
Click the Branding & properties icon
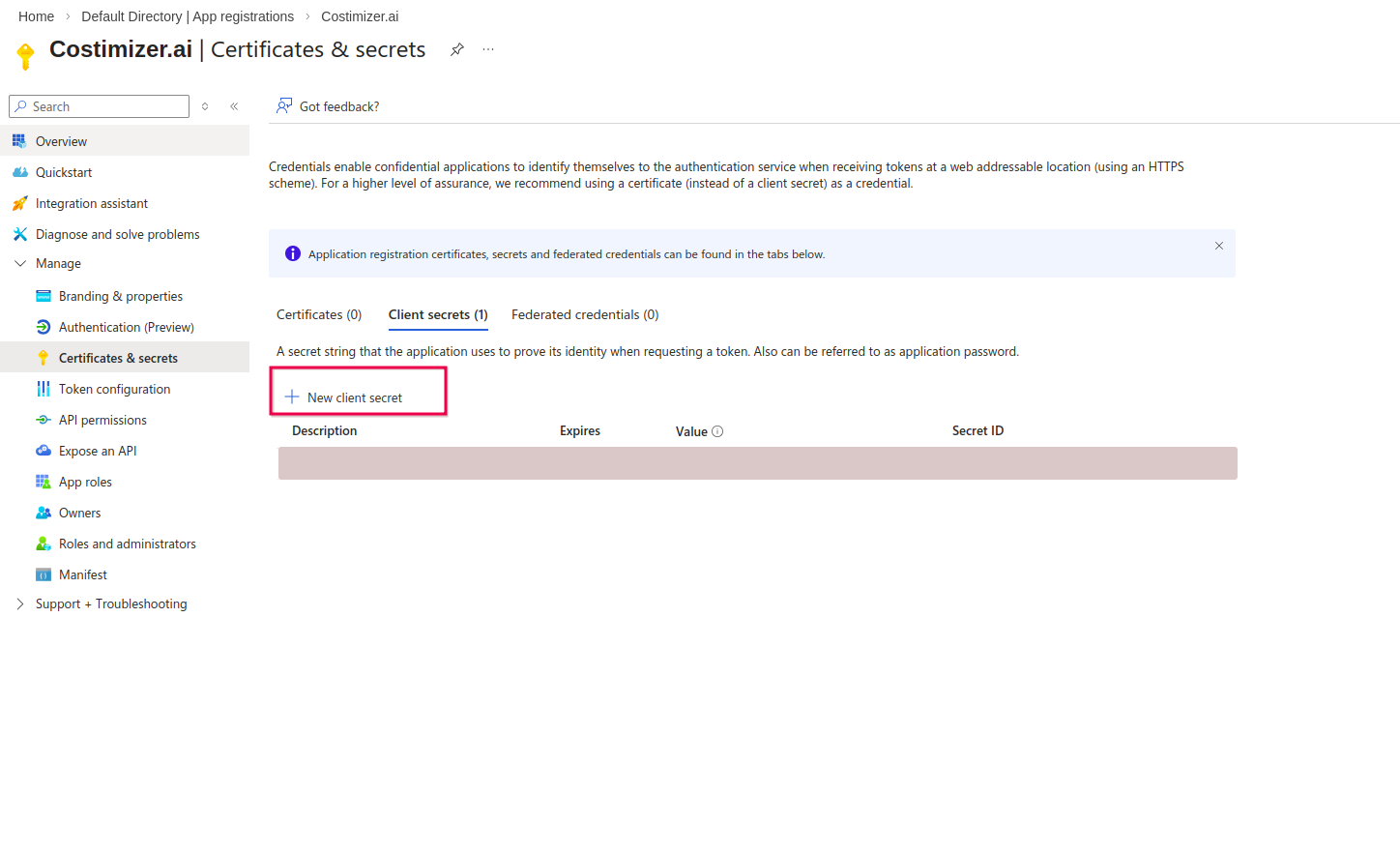[44, 296]
